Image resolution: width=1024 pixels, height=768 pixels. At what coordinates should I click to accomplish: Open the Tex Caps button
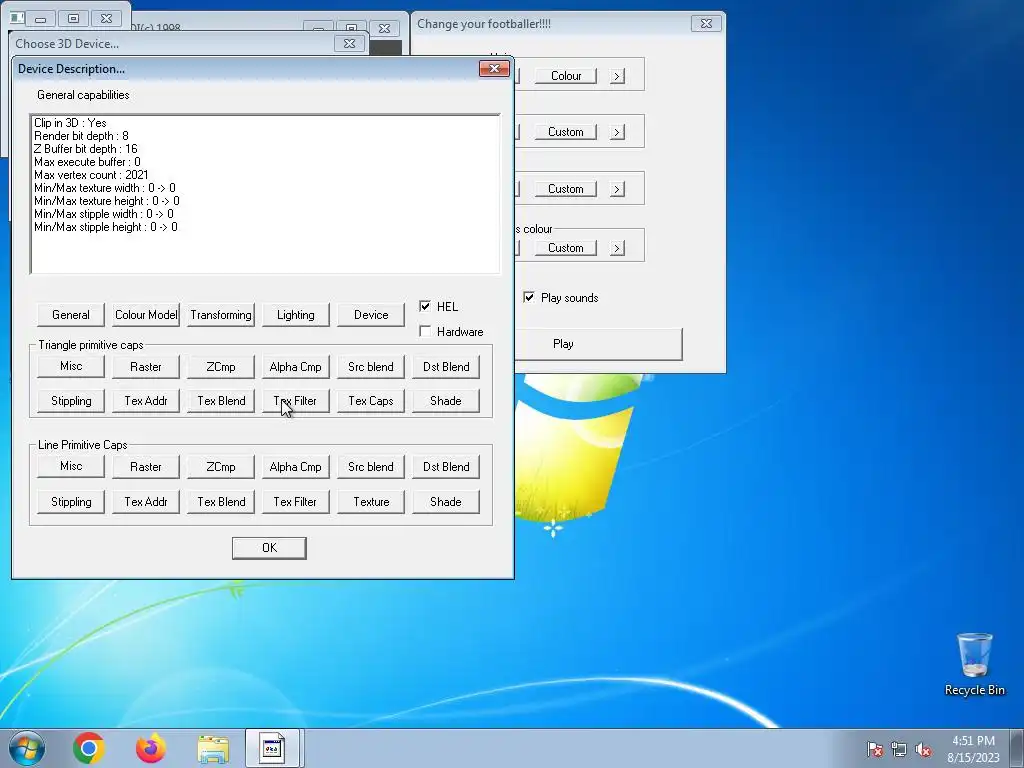371,401
